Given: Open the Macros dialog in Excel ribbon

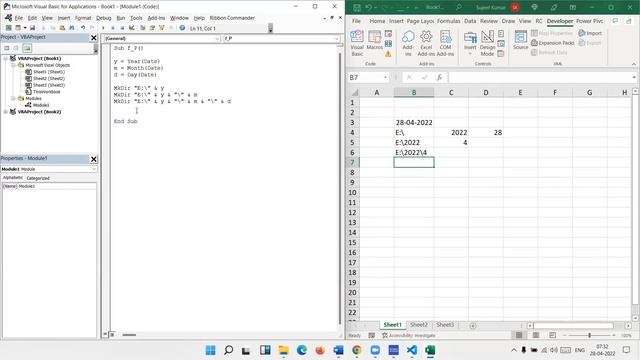Looking at the screenshot, I should click(x=374, y=41).
